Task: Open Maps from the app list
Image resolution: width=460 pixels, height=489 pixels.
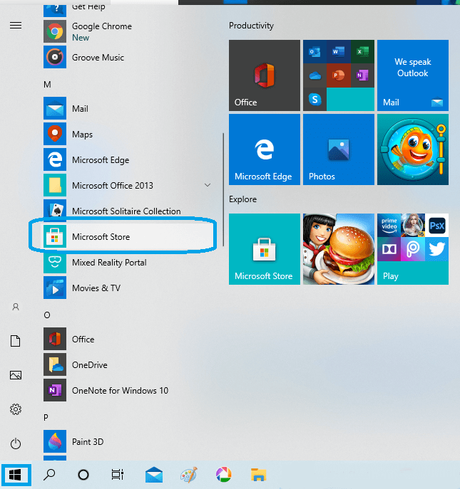Action: (127, 134)
